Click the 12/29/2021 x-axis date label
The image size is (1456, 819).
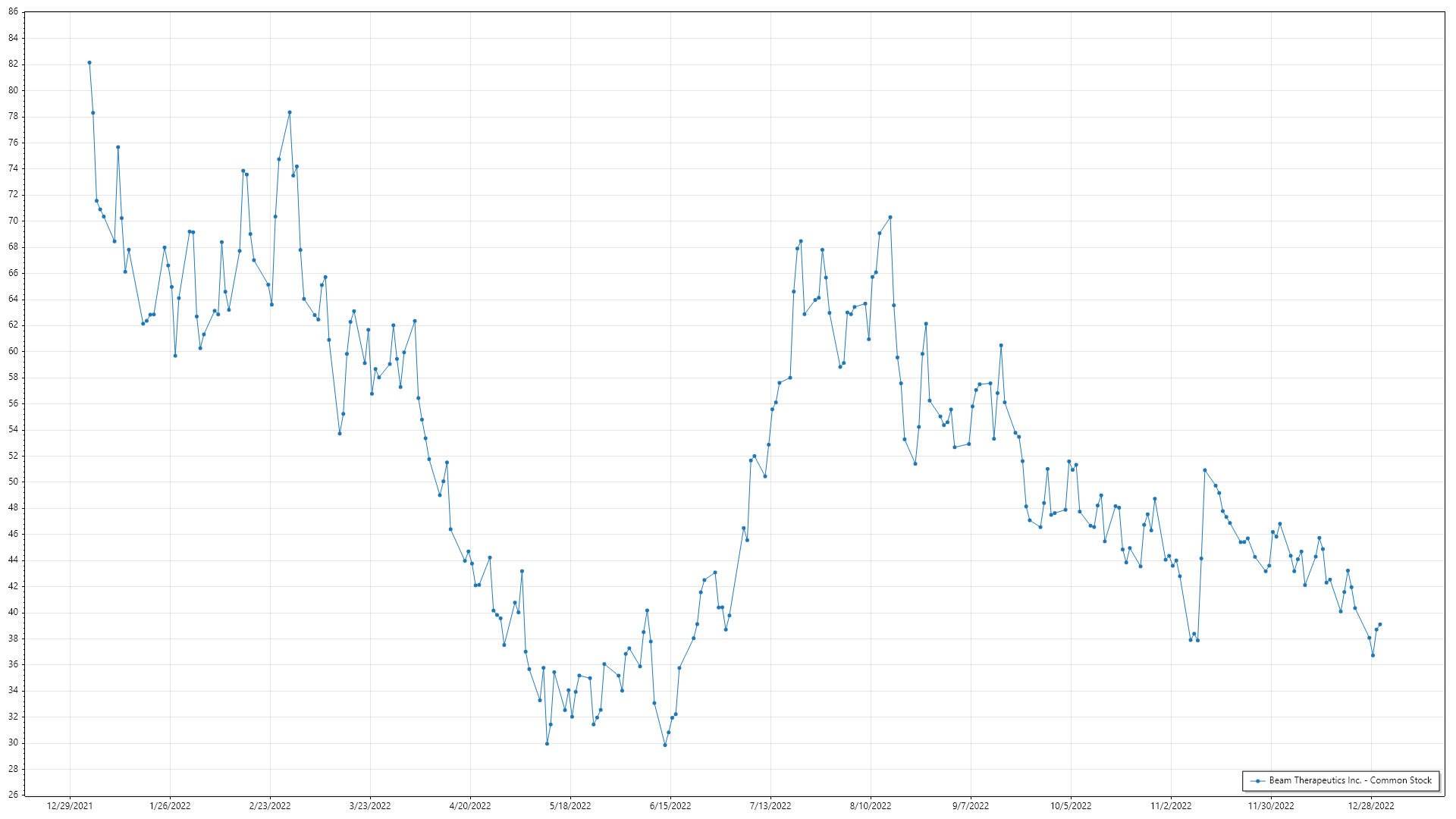pos(70,806)
